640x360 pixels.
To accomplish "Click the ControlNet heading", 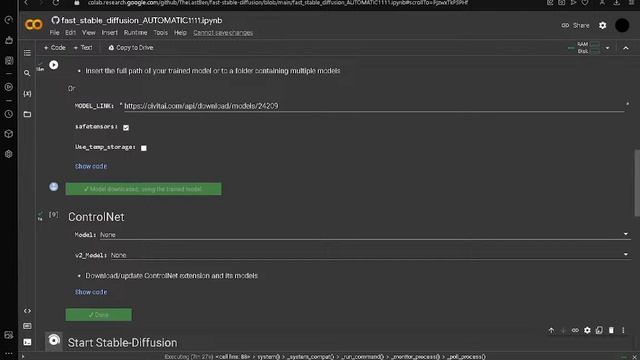I will (96, 217).
